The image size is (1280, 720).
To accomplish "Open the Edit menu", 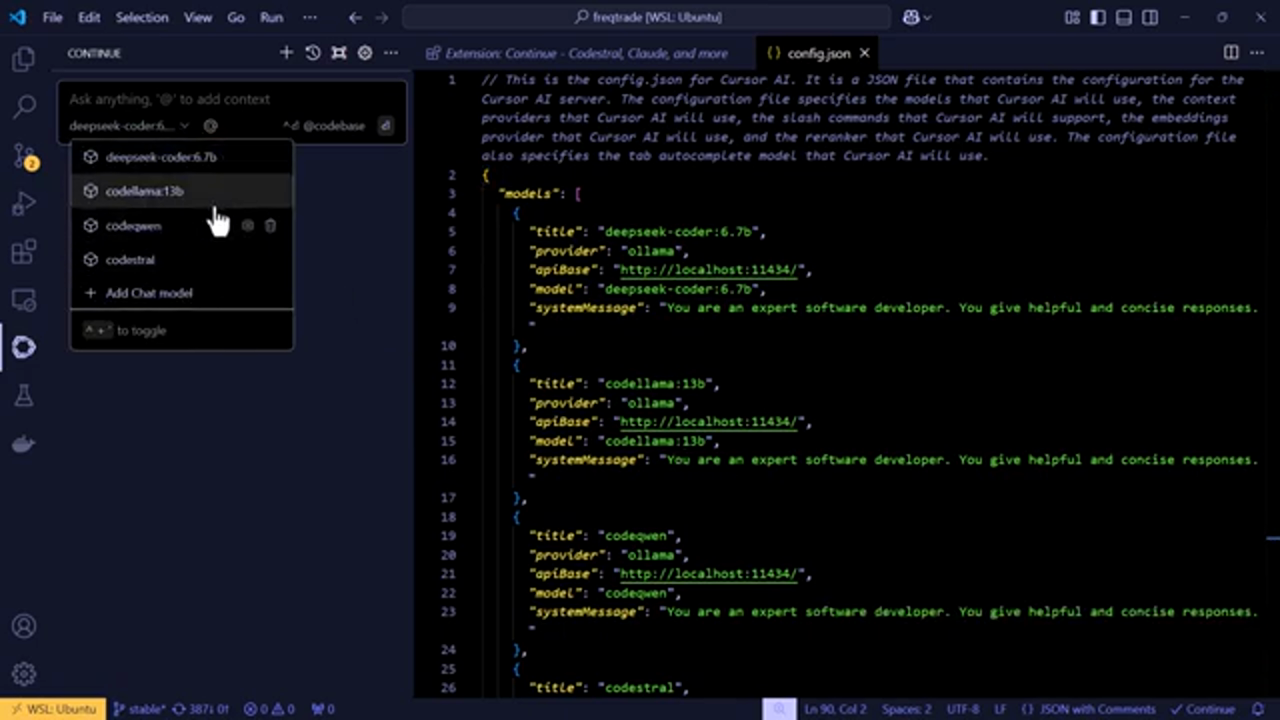I will [89, 17].
